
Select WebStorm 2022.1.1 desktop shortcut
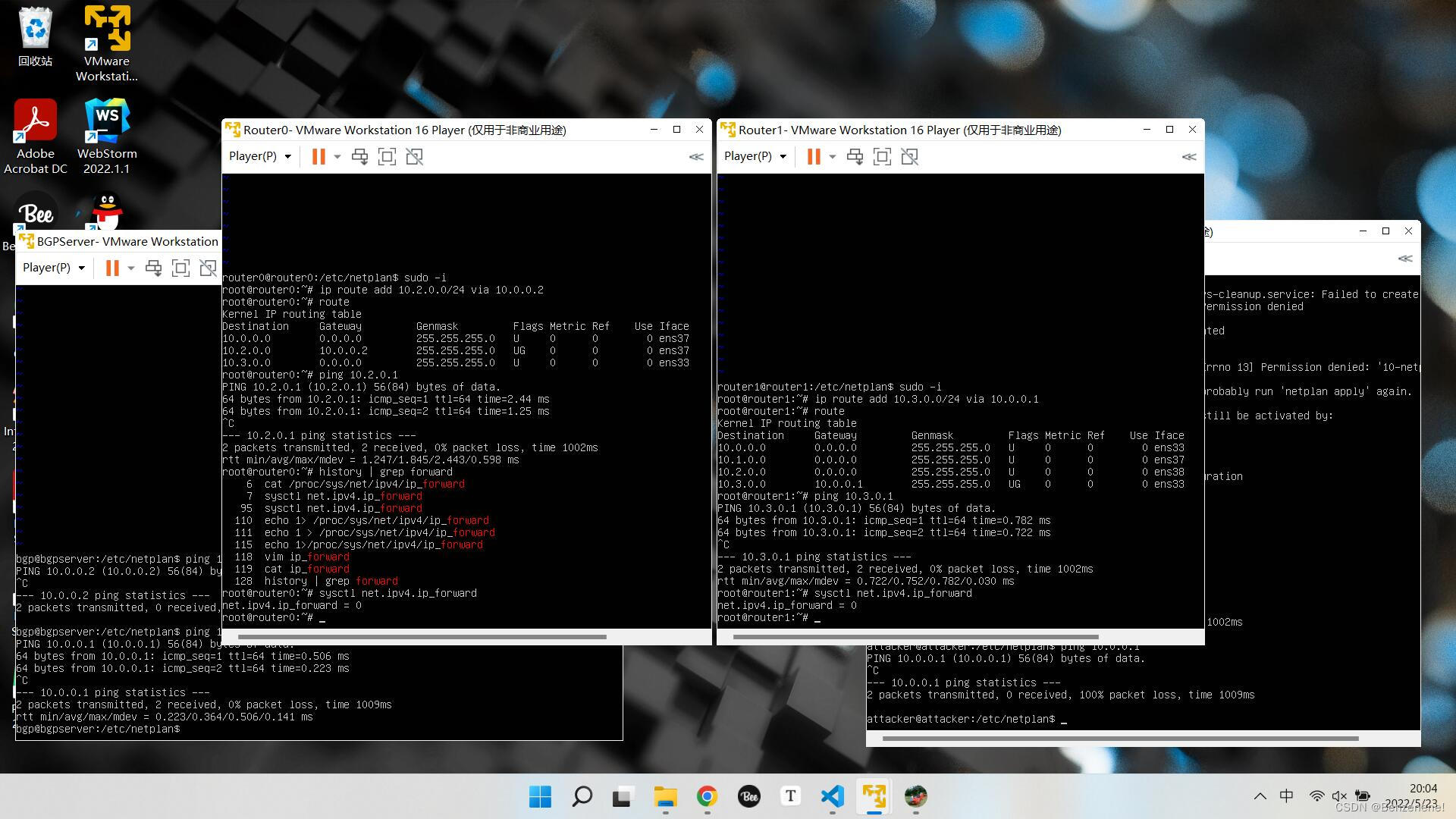[107, 136]
